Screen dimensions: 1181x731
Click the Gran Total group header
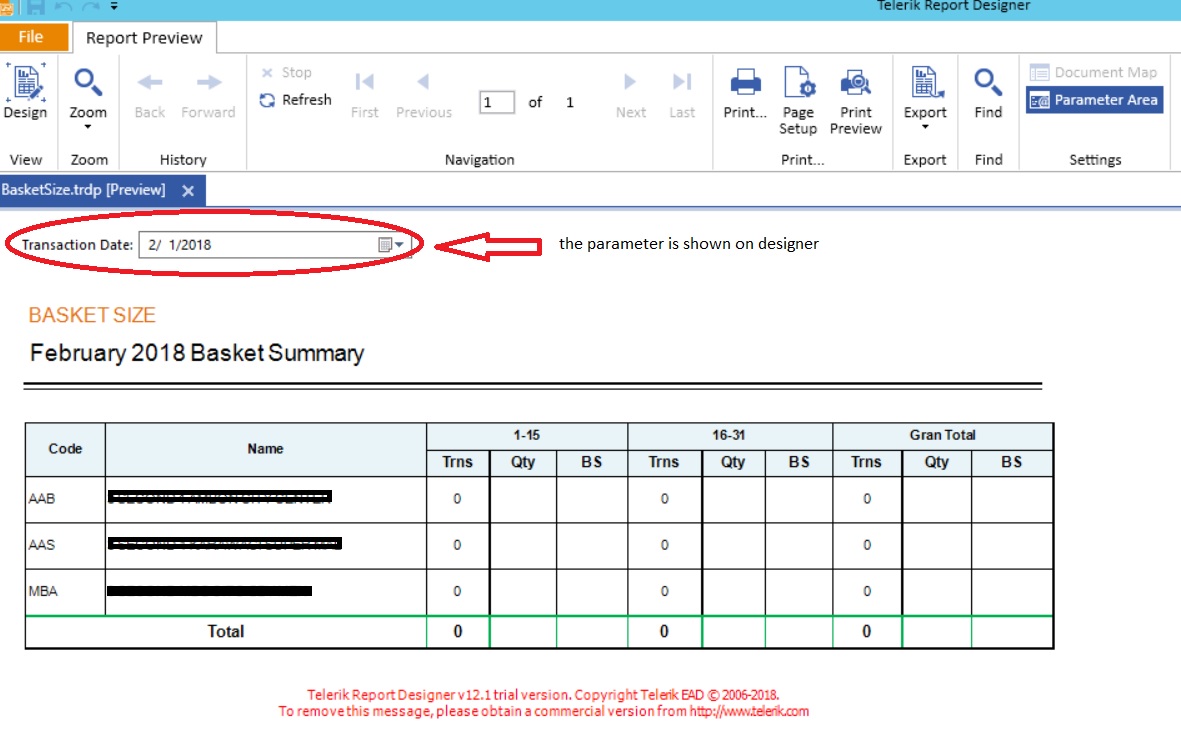coord(942,435)
